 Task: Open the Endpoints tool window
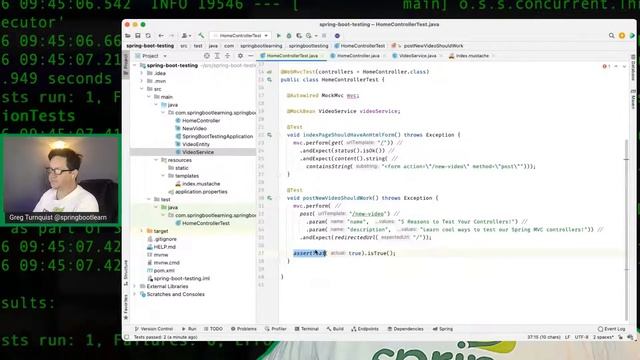click(x=364, y=329)
